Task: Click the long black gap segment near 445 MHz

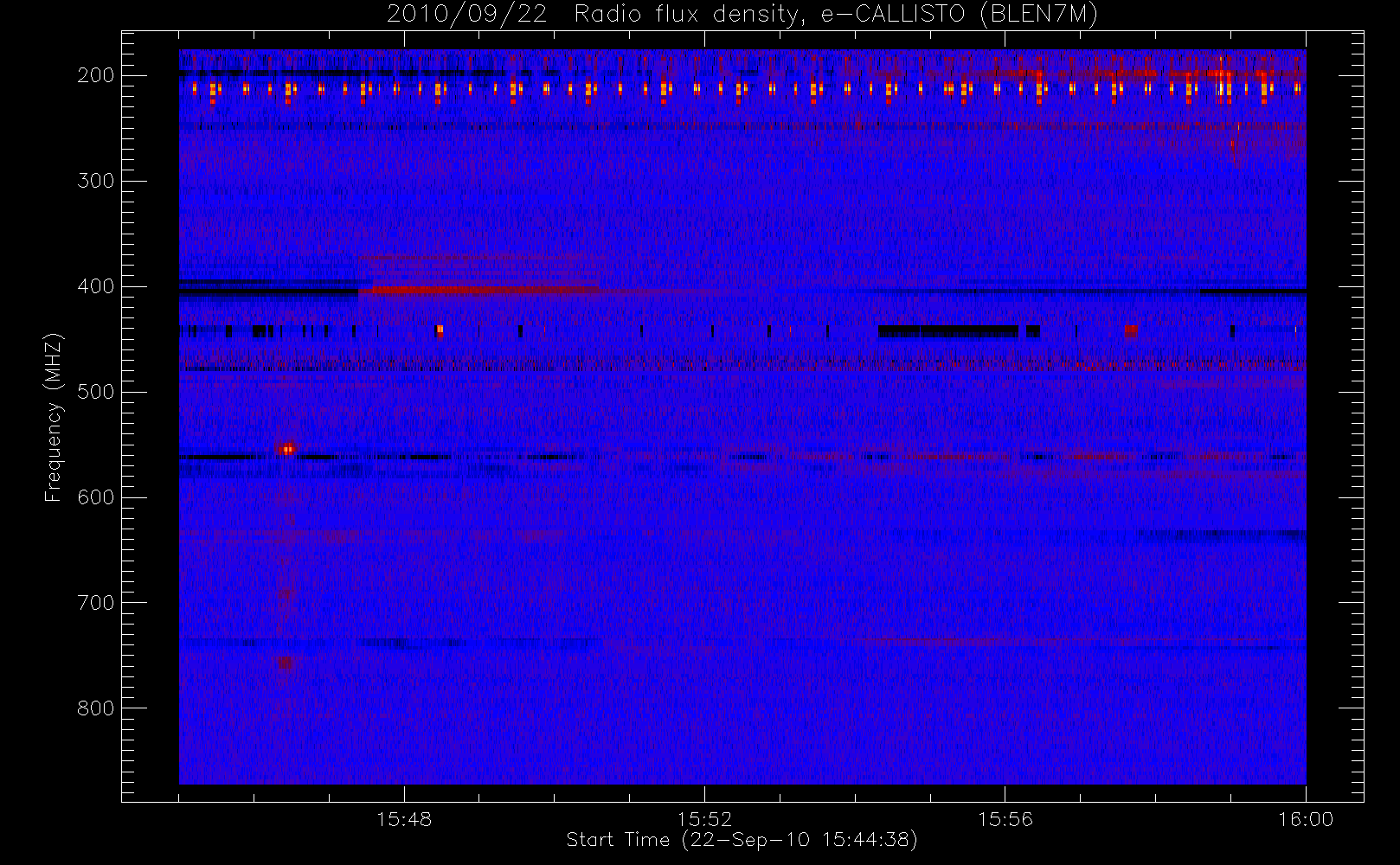Action: tap(948, 330)
